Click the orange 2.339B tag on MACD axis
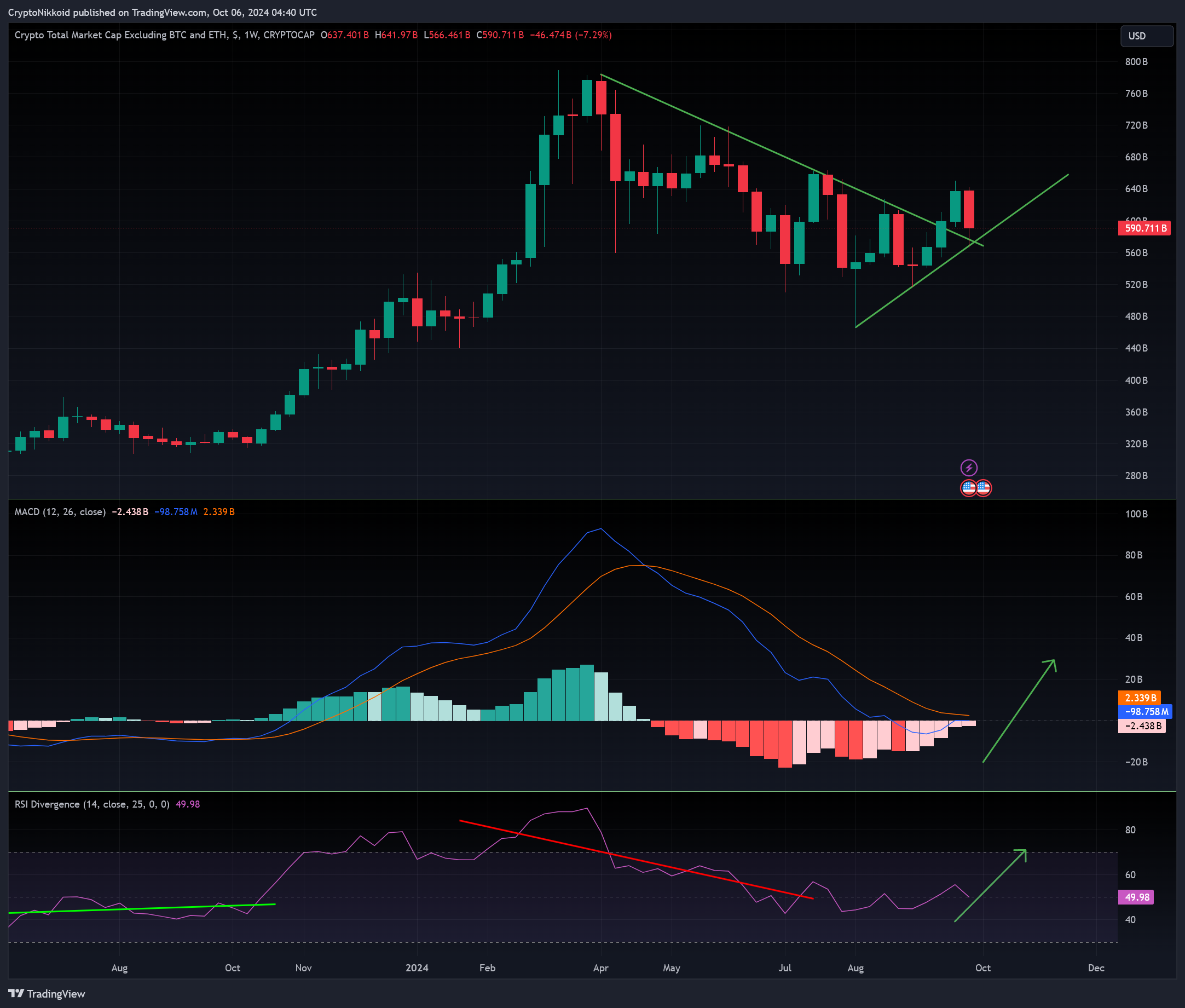Image resolution: width=1185 pixels, height=1008 pixels. coord(1140,698)
